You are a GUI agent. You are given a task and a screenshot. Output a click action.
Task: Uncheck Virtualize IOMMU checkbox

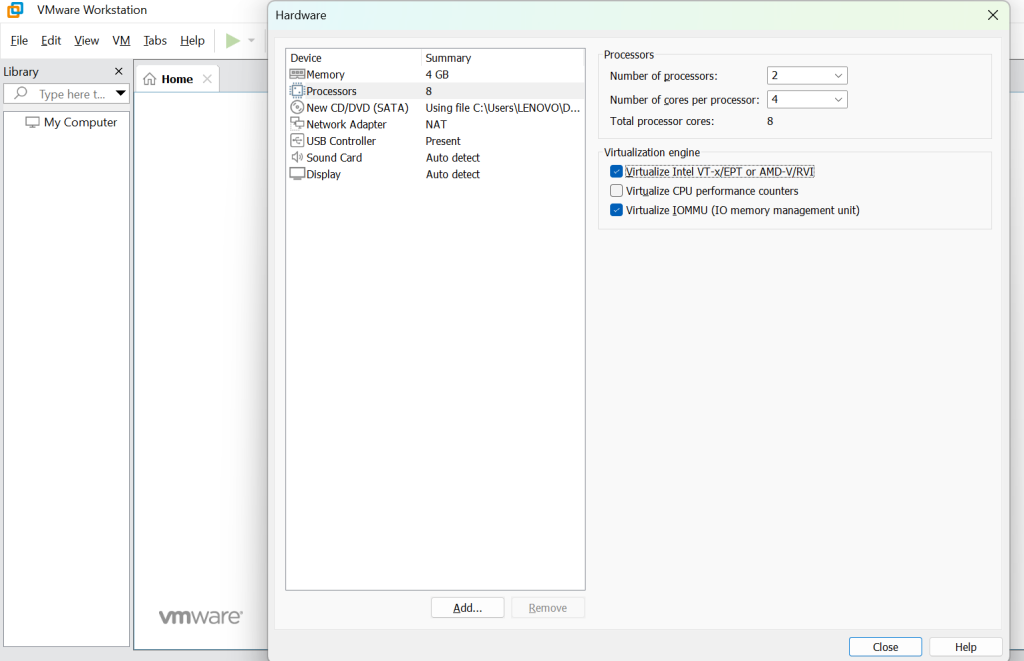616,210
